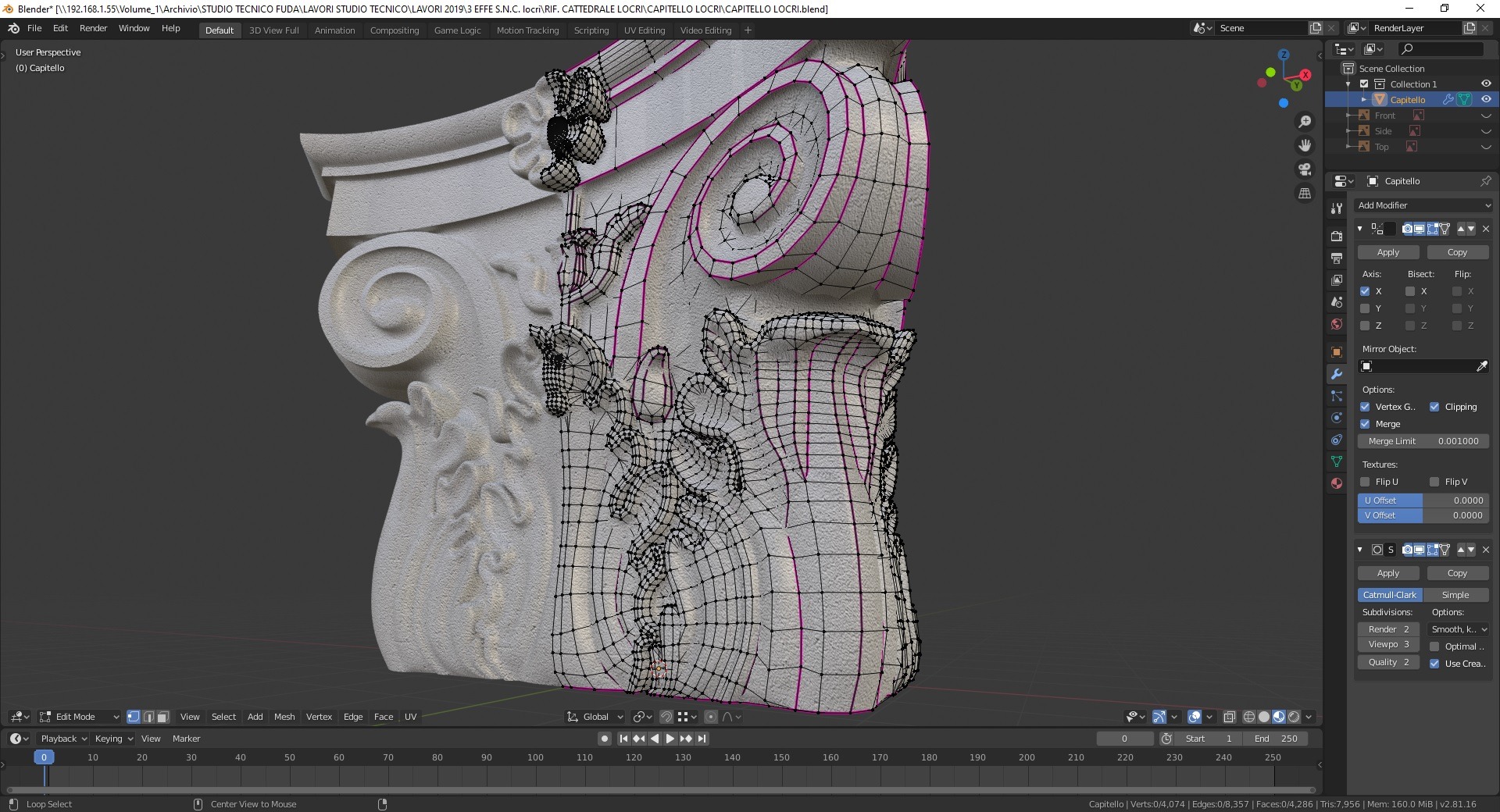Screen dimensions: 1500x812
Task: Play the animation forward
Action: point(670,739)
